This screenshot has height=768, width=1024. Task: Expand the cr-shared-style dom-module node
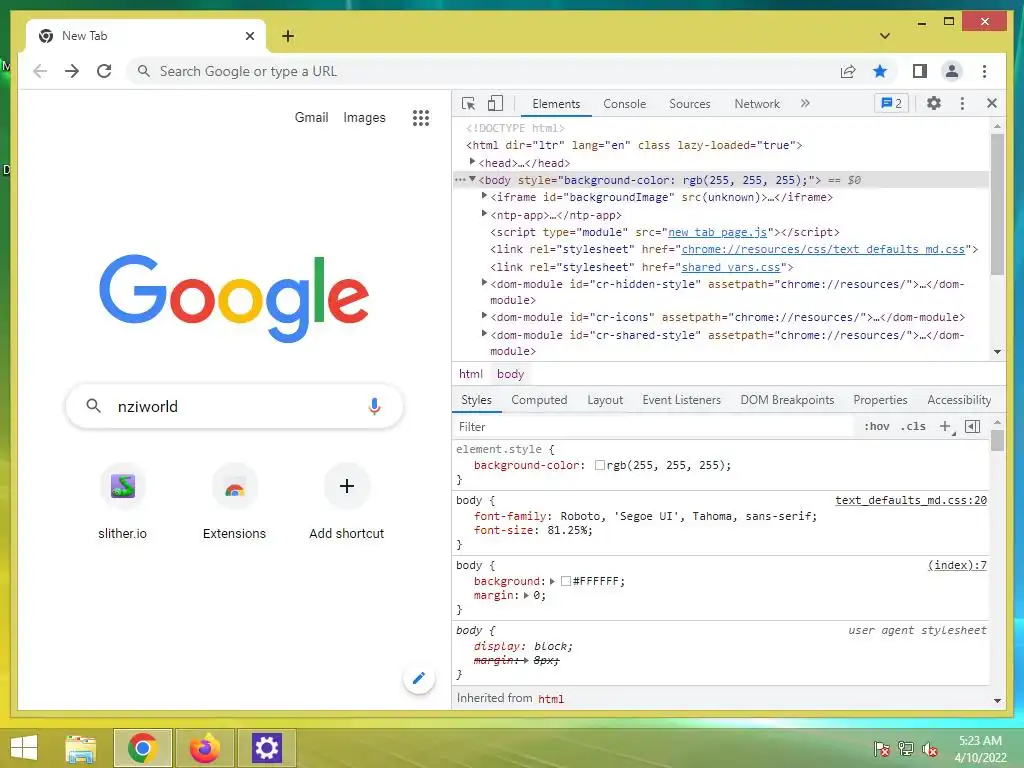(x=484, y=333)
